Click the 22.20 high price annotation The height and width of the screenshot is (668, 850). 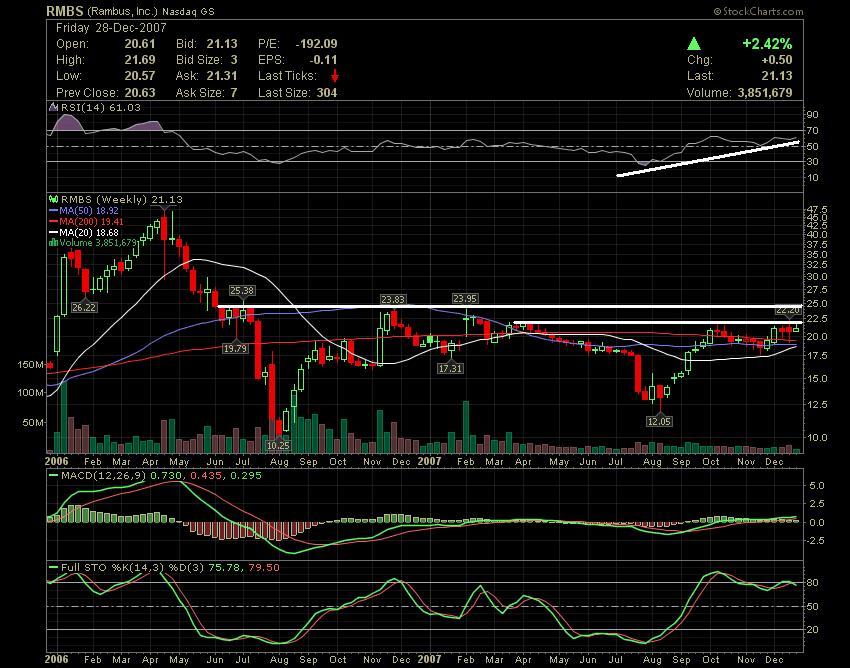[x=789, y=310]
